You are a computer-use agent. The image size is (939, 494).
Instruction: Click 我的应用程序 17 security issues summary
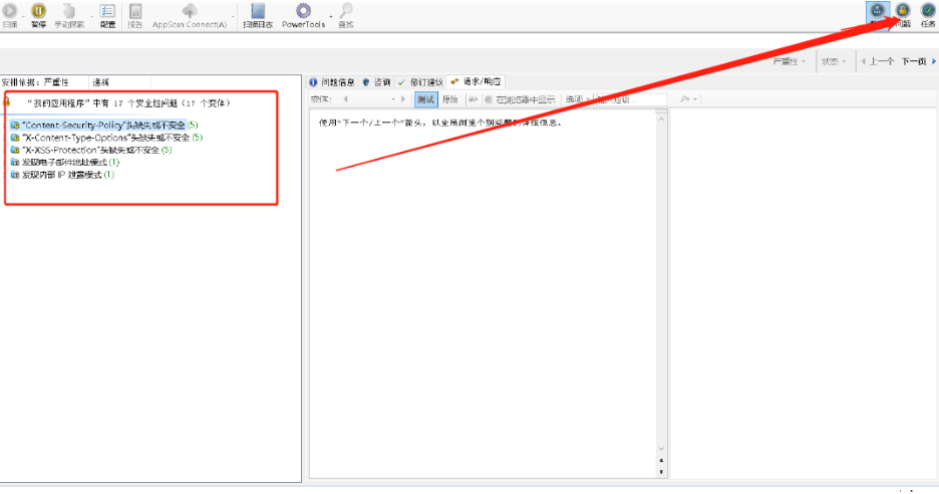point(129,104)
